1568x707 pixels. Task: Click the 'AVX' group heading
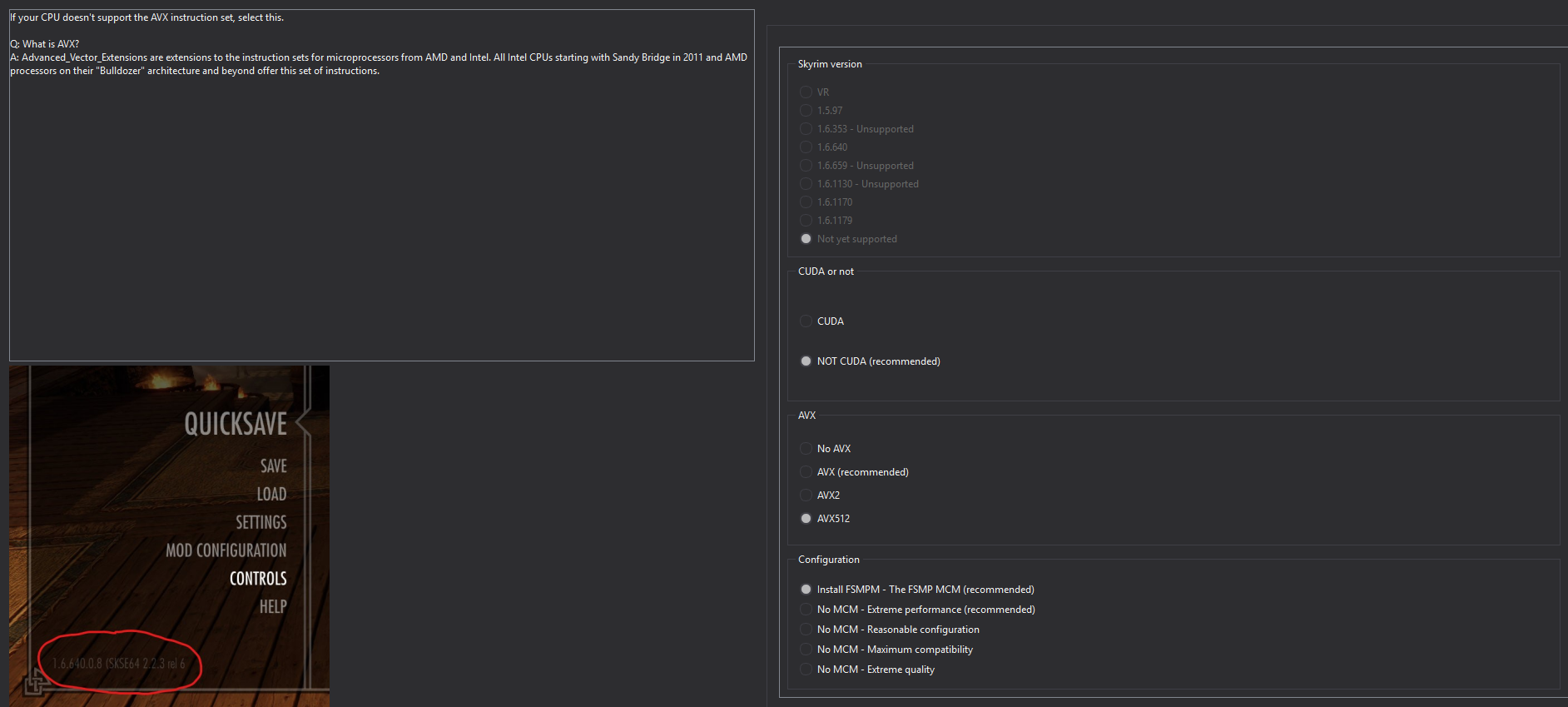click(806, 416)
